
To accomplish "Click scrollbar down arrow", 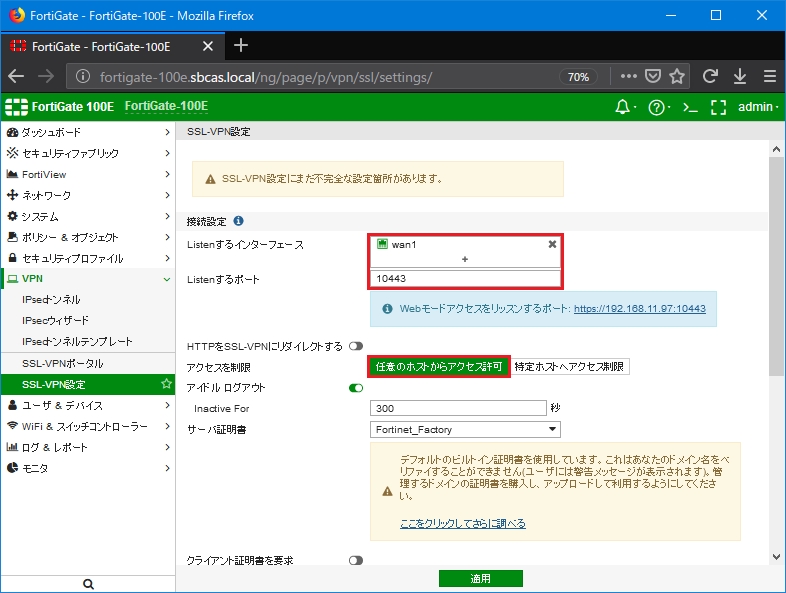I will pyautogui.click(x=776, y=556).
